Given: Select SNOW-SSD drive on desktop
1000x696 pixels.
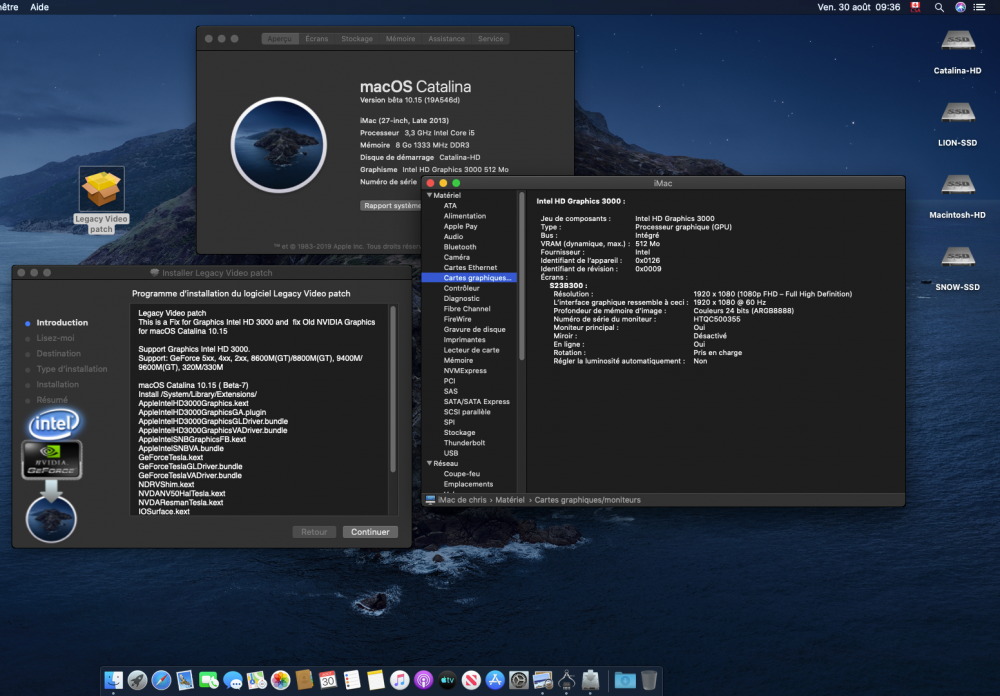Looking at the screenshot, I should [x=957, y=269].
